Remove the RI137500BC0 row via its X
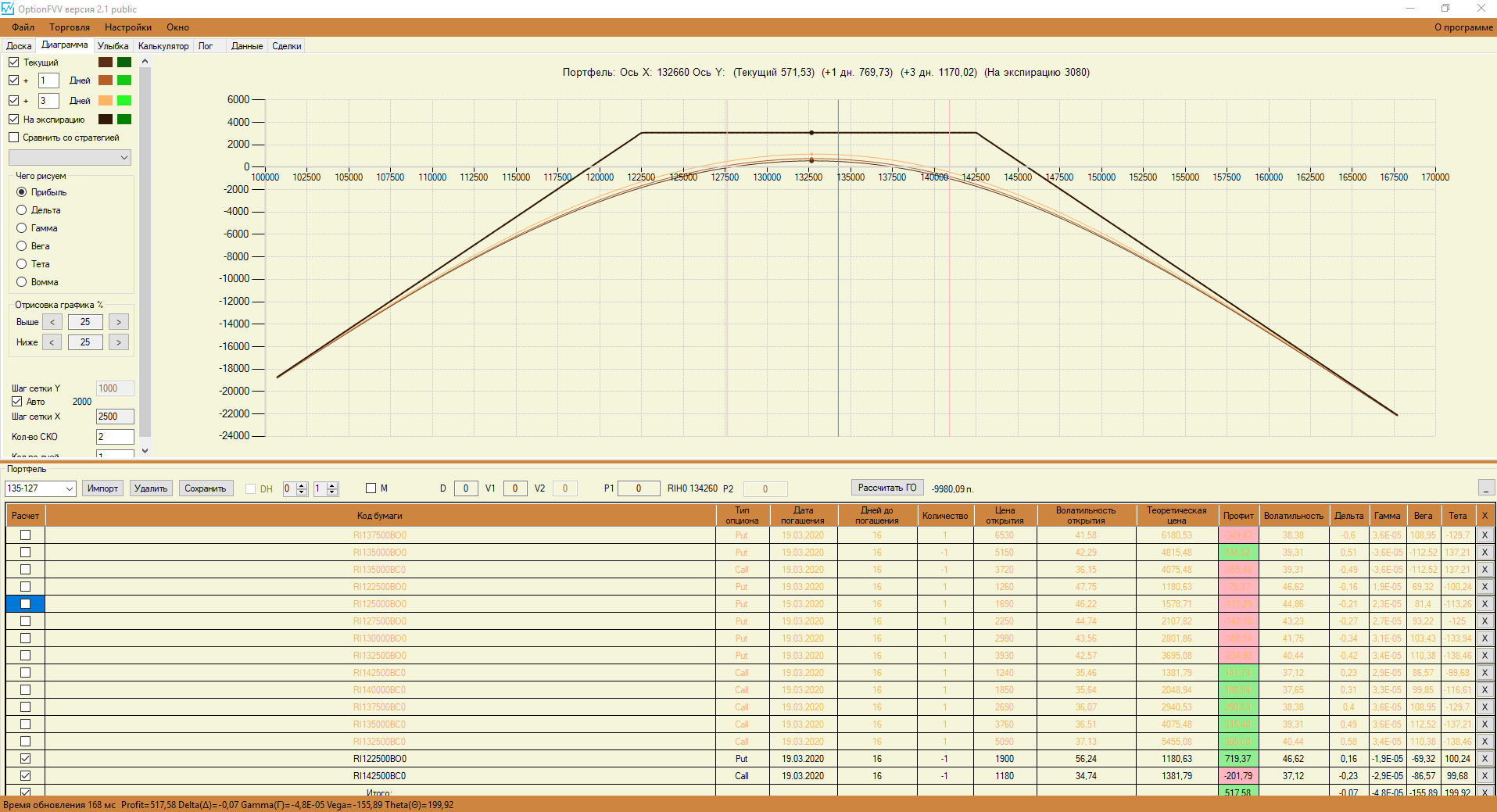Viewport: 1497px width, 812px height. coord(1484,707)
